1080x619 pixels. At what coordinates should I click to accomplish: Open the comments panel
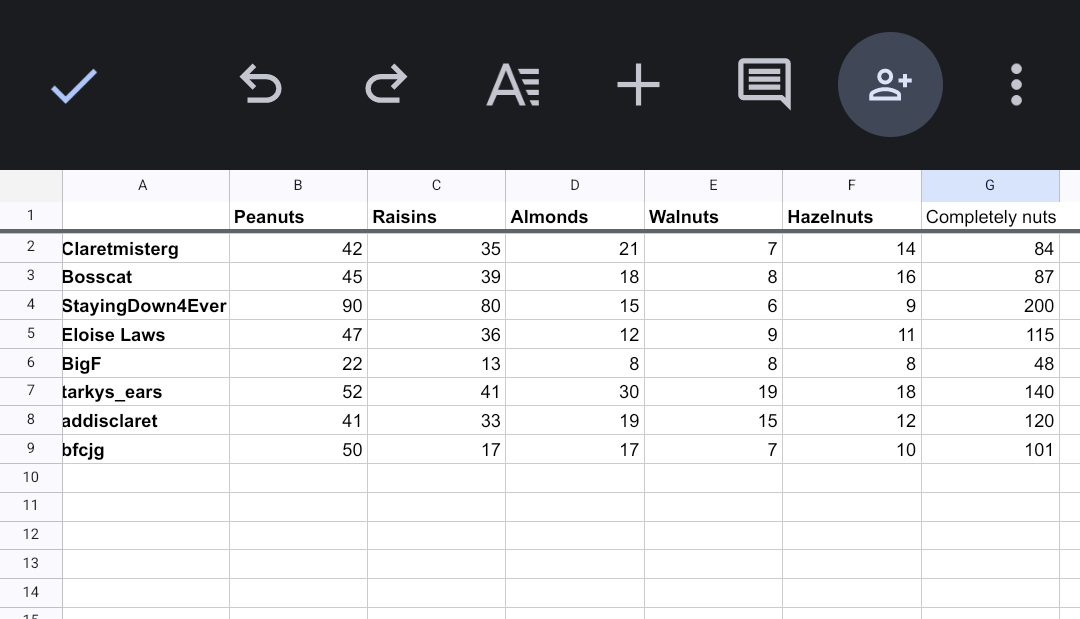point(764,84)
